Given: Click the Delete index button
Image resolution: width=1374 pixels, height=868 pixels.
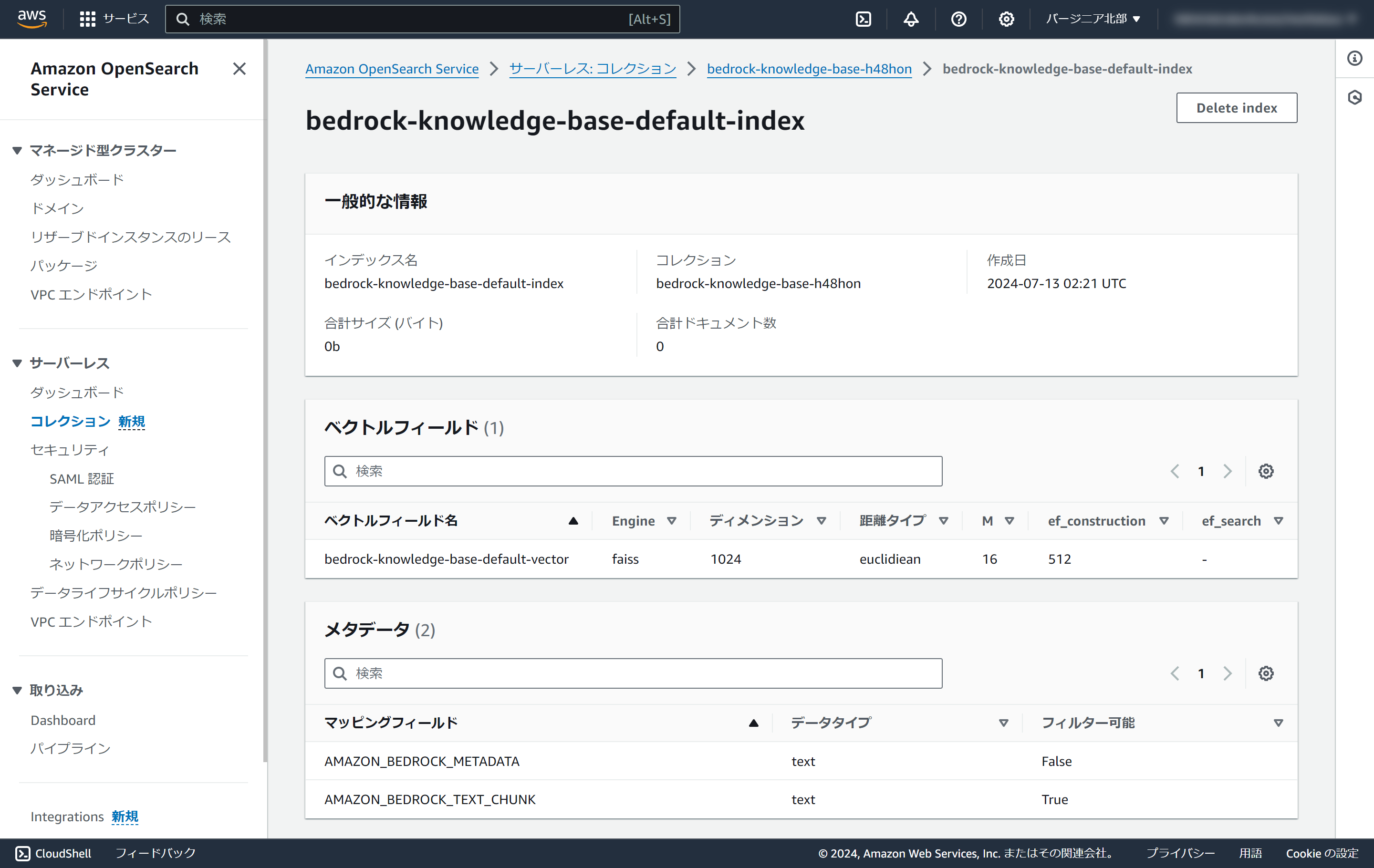Looking at the screenshot, I should (x=1236, y=108).
